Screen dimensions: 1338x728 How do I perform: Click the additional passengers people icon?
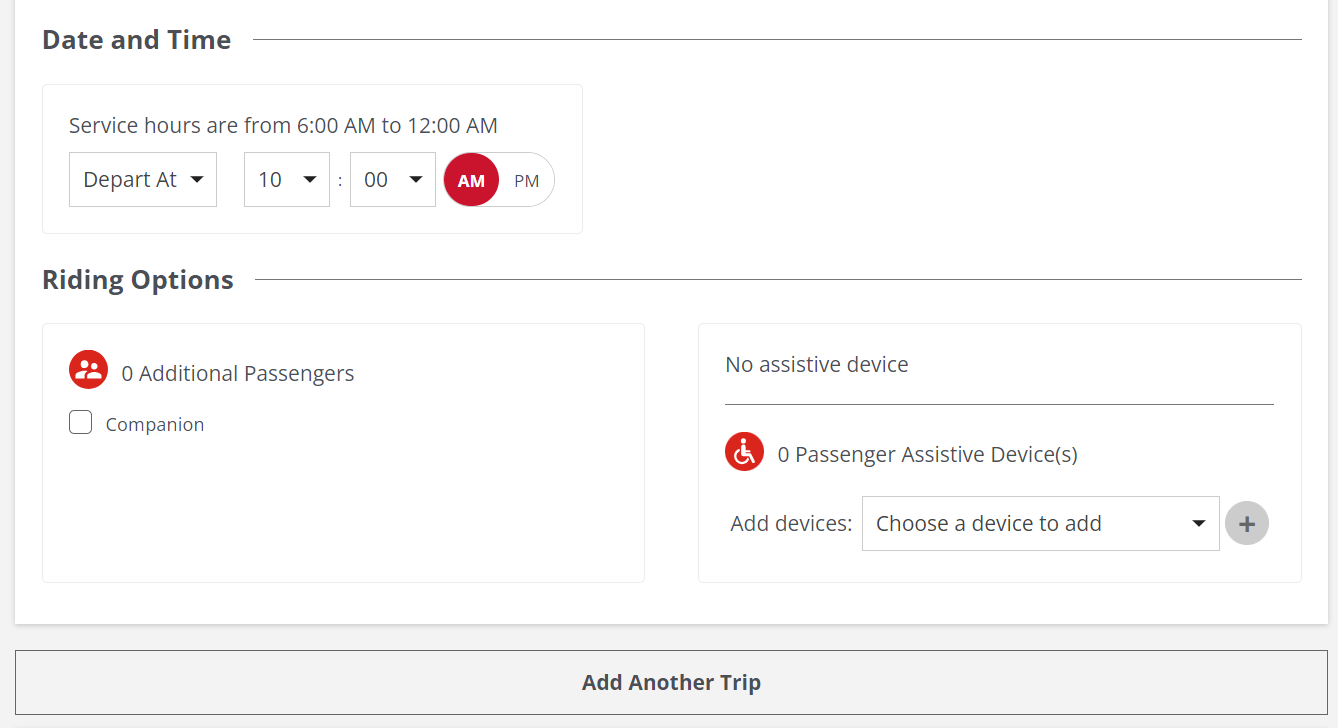(88, 370)
